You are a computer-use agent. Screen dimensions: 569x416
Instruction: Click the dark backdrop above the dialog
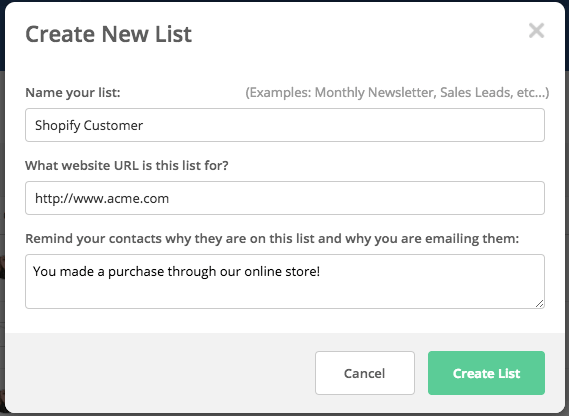pyautogui.click(x=284, y=1)
